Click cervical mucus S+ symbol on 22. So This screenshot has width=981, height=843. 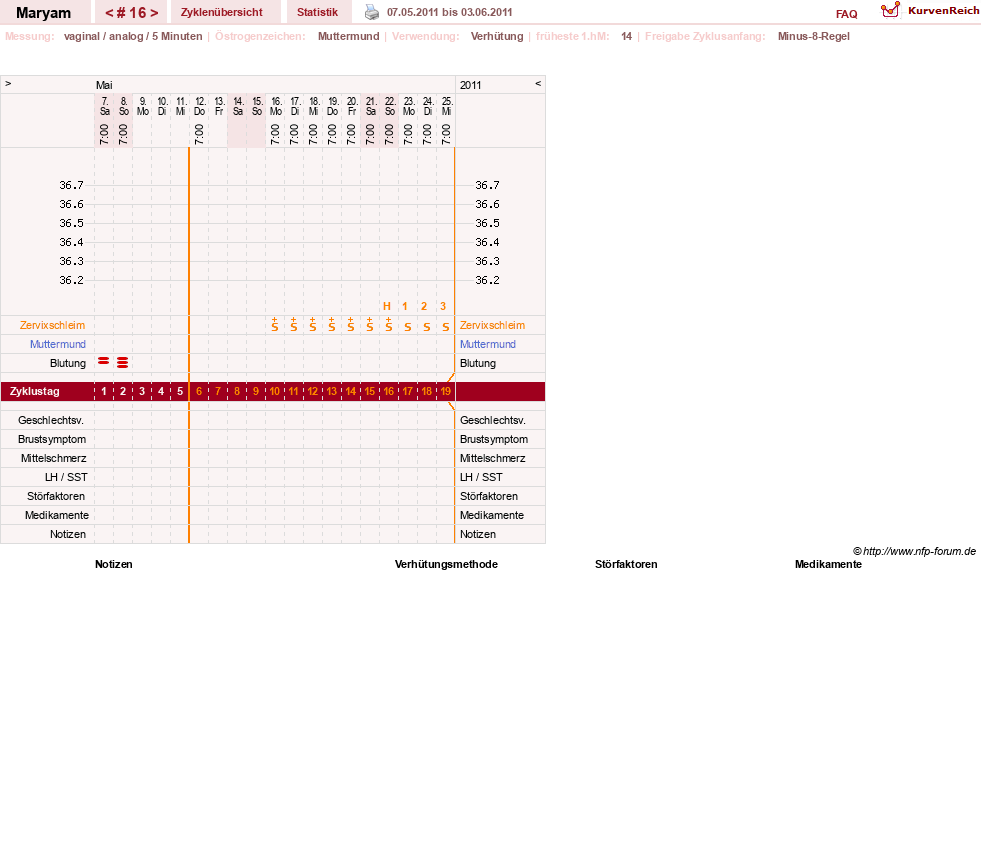[389, 324]
